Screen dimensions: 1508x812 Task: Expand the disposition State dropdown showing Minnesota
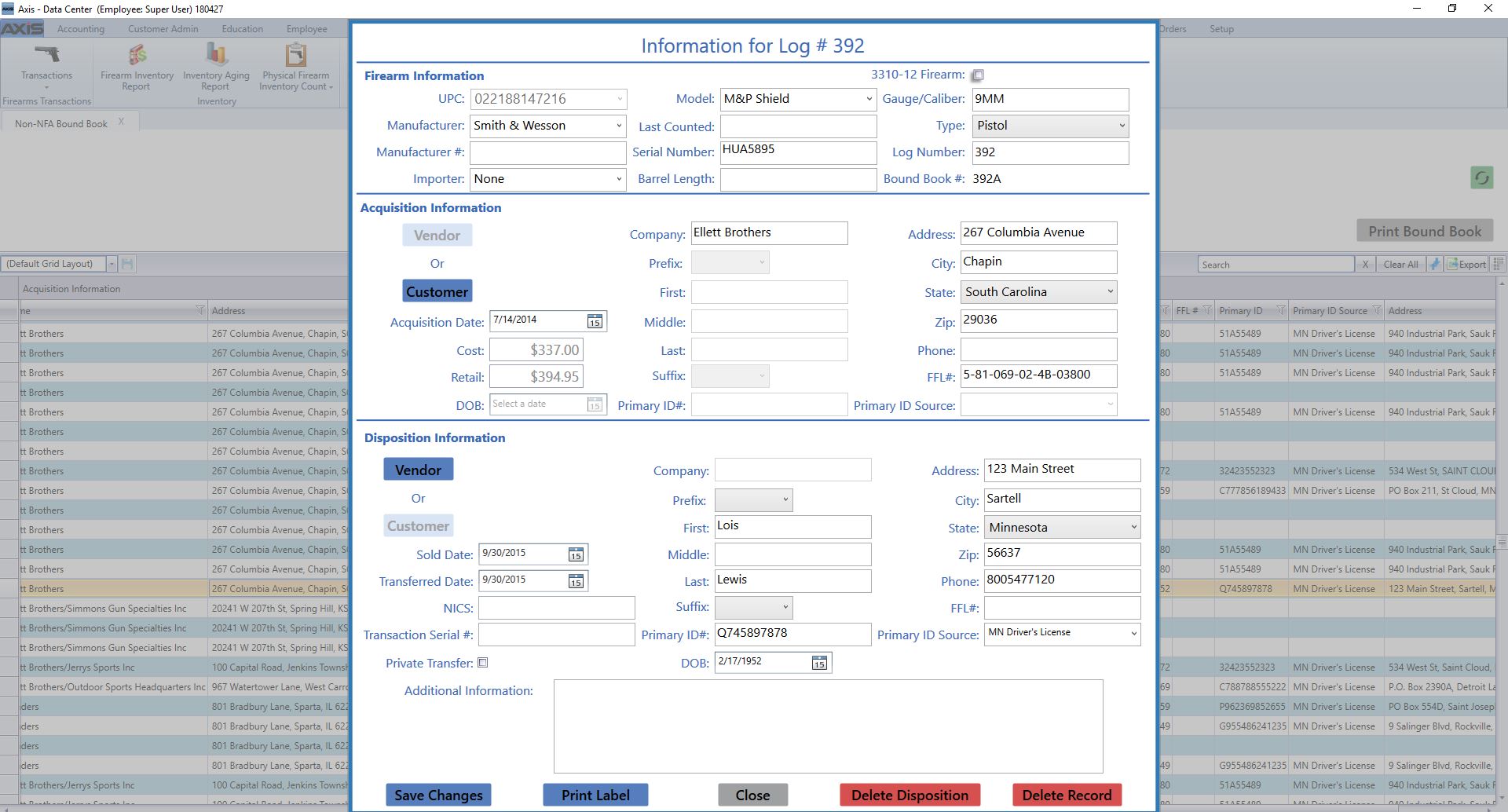pyautogui.click(x=1133, y=528)
